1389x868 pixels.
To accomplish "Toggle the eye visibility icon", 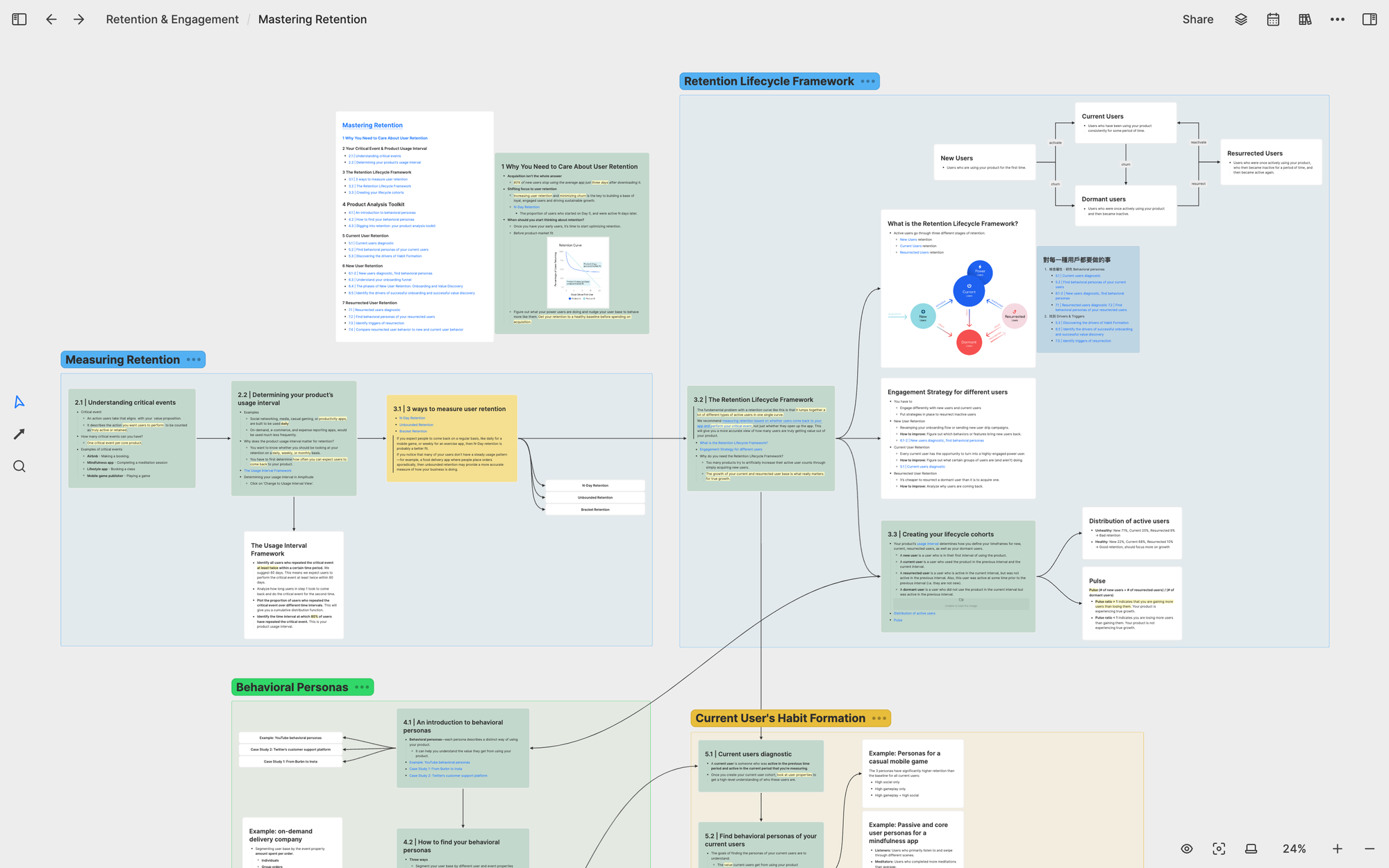I will [1187, 849].
